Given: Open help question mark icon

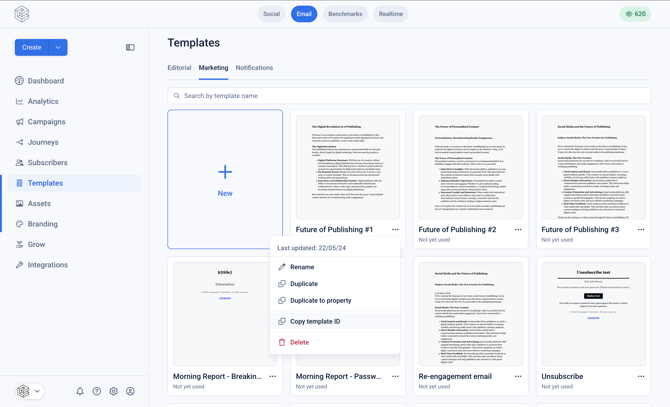Looking at the screenshot, I should (x=97, y=391).
